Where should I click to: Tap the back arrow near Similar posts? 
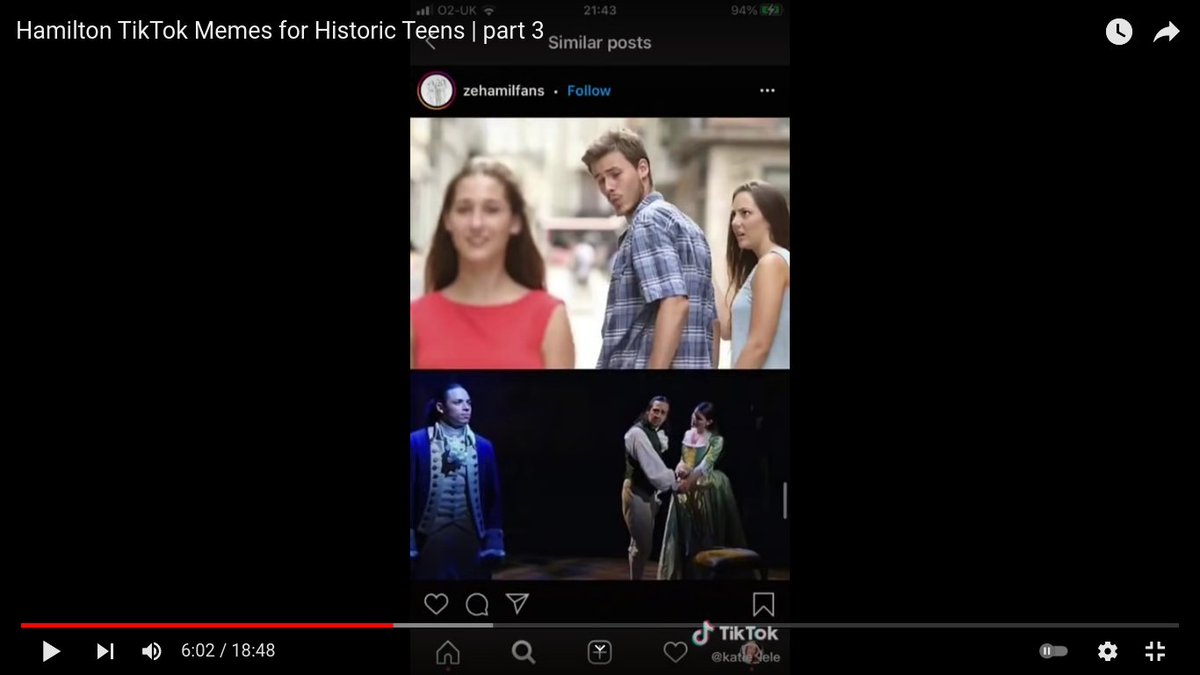coord(430,42)
